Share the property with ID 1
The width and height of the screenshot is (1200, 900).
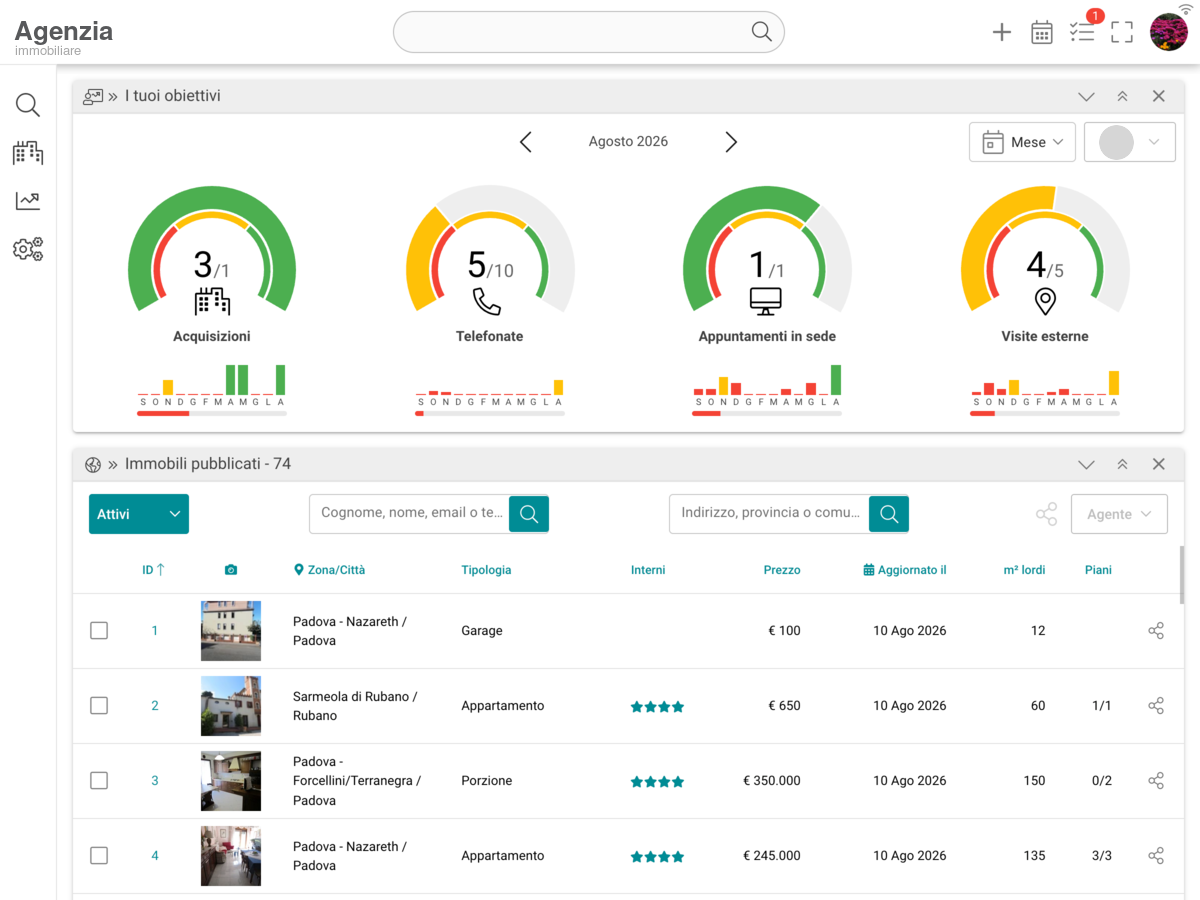1156,631
